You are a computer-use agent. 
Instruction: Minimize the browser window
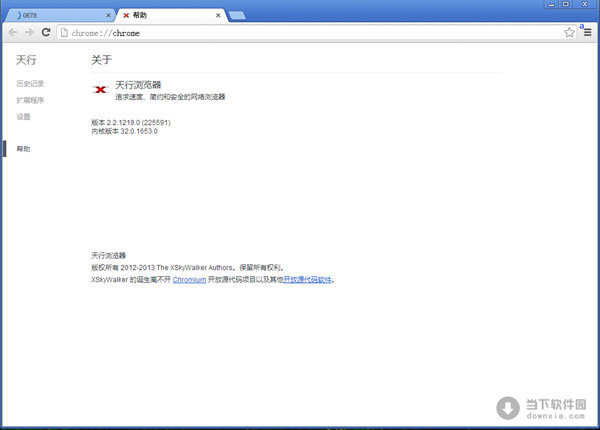(x=551, y=5)
